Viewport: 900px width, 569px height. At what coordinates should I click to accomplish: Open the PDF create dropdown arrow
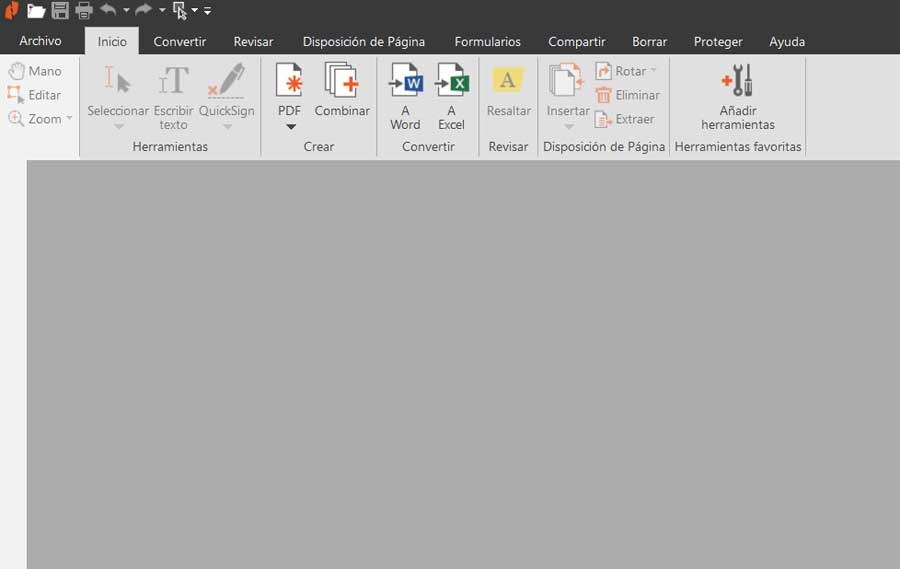291,127
